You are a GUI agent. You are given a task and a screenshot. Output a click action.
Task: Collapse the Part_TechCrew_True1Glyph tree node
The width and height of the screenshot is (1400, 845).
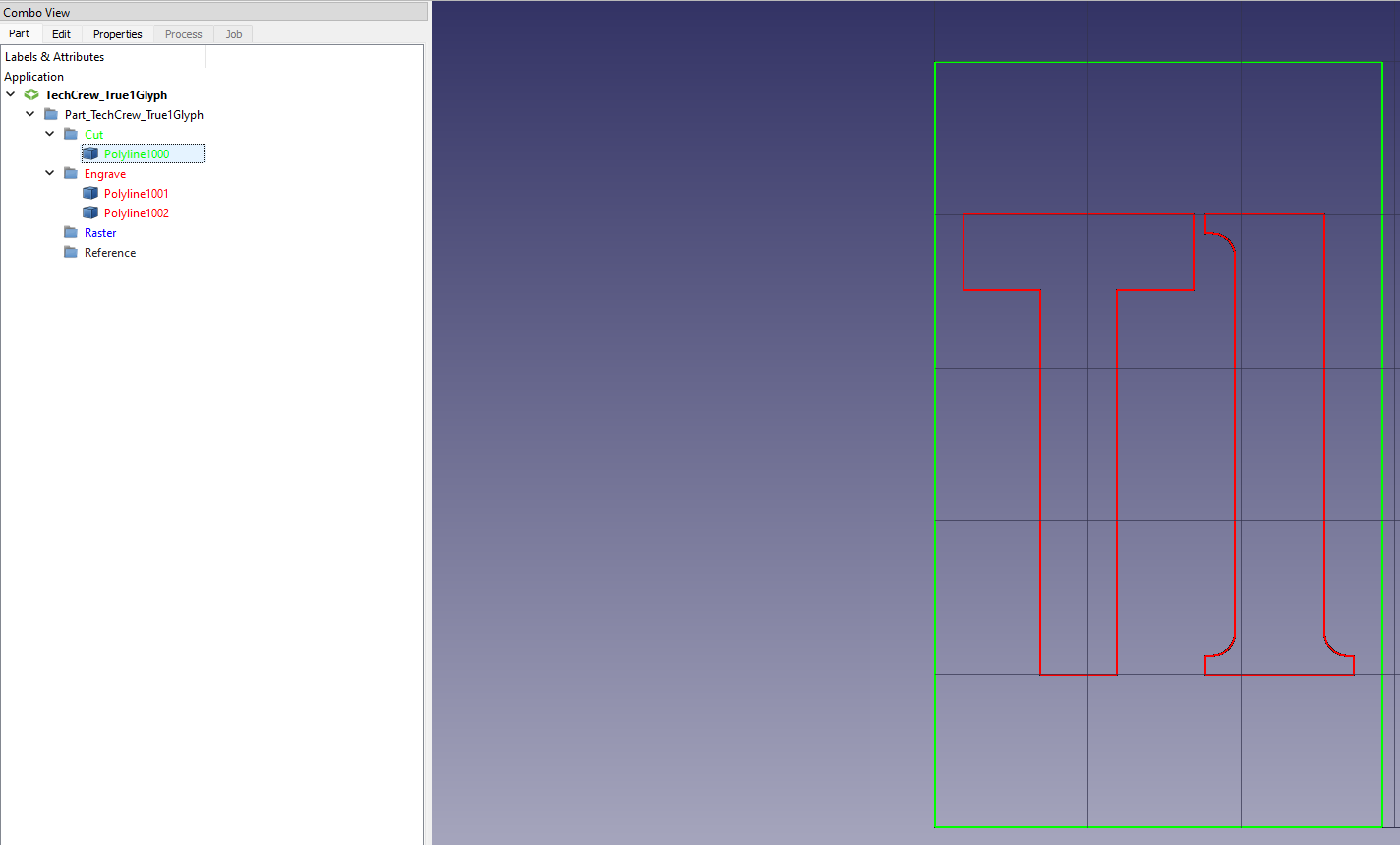[30, 115]
